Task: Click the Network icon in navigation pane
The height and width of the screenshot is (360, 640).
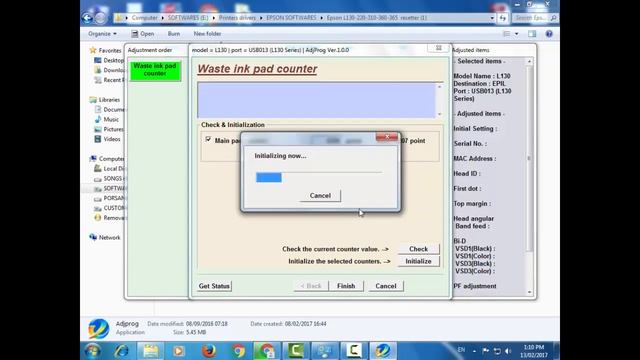Action: click(x=93, y=237)
